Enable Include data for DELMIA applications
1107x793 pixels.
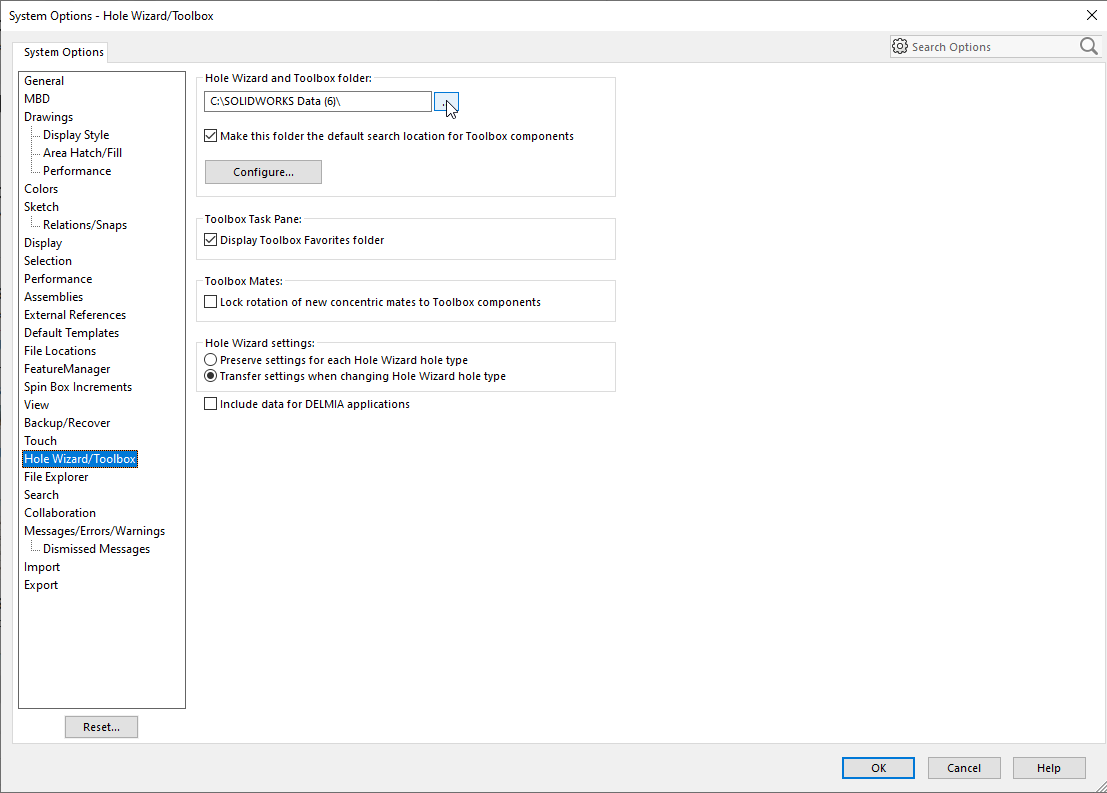[x=211, y=404]
